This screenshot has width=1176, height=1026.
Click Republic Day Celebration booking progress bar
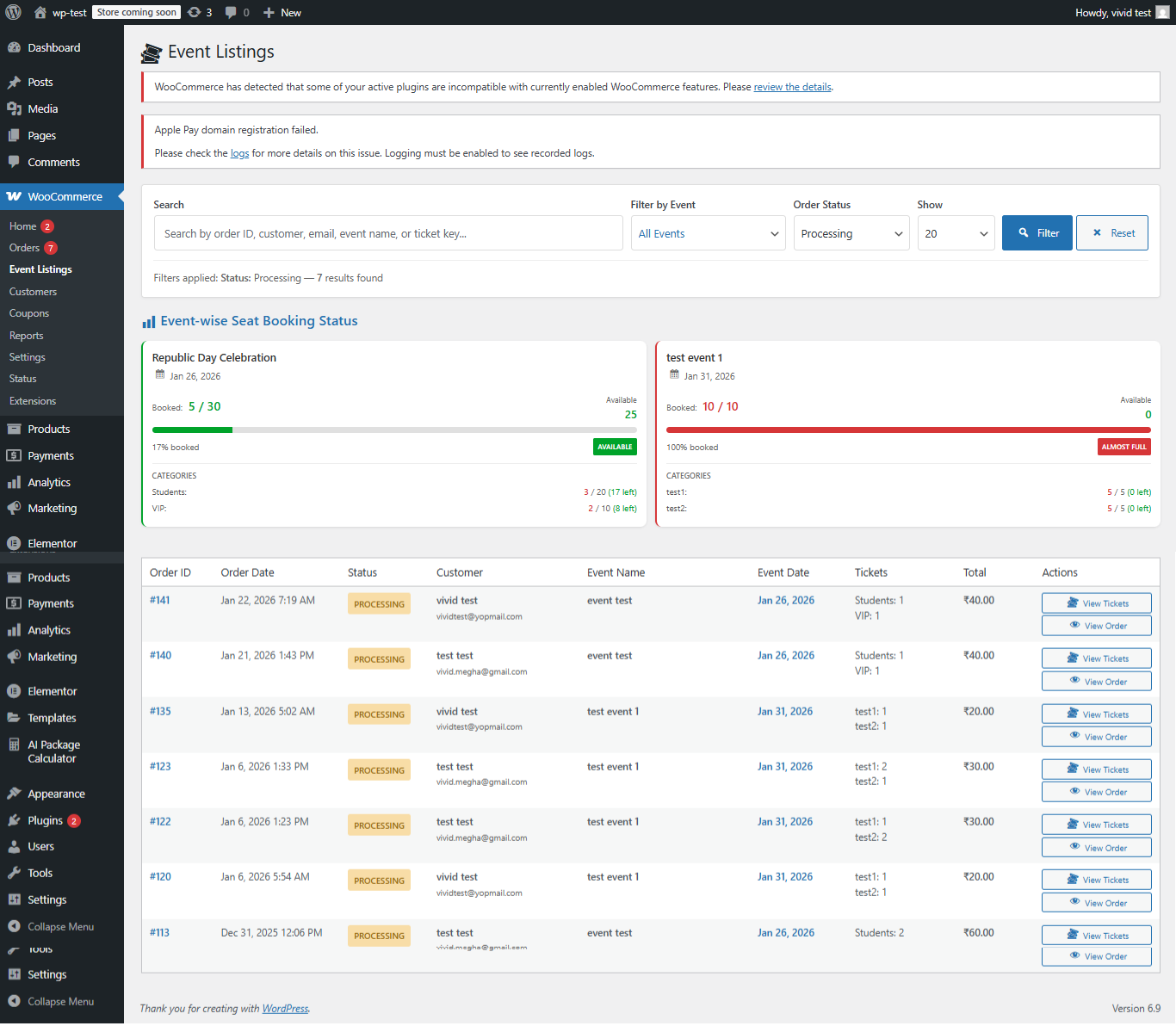point(396,430)
